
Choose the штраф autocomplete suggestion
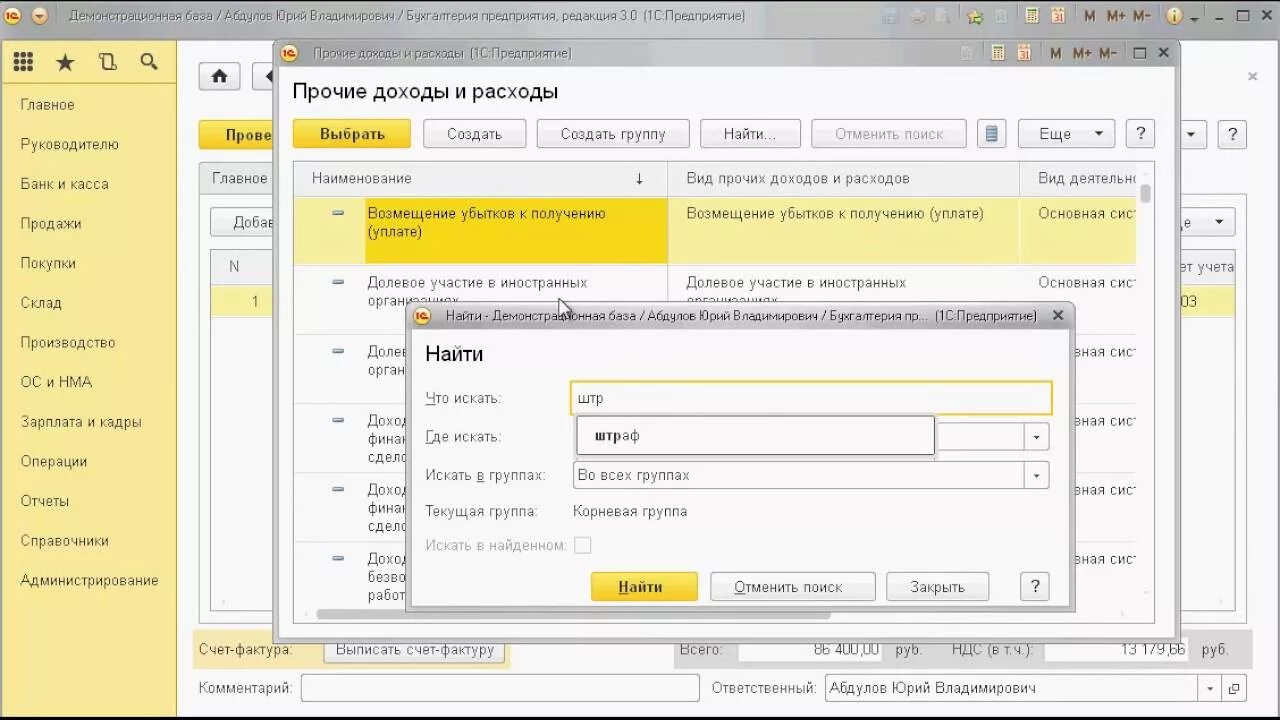[755, 436]
